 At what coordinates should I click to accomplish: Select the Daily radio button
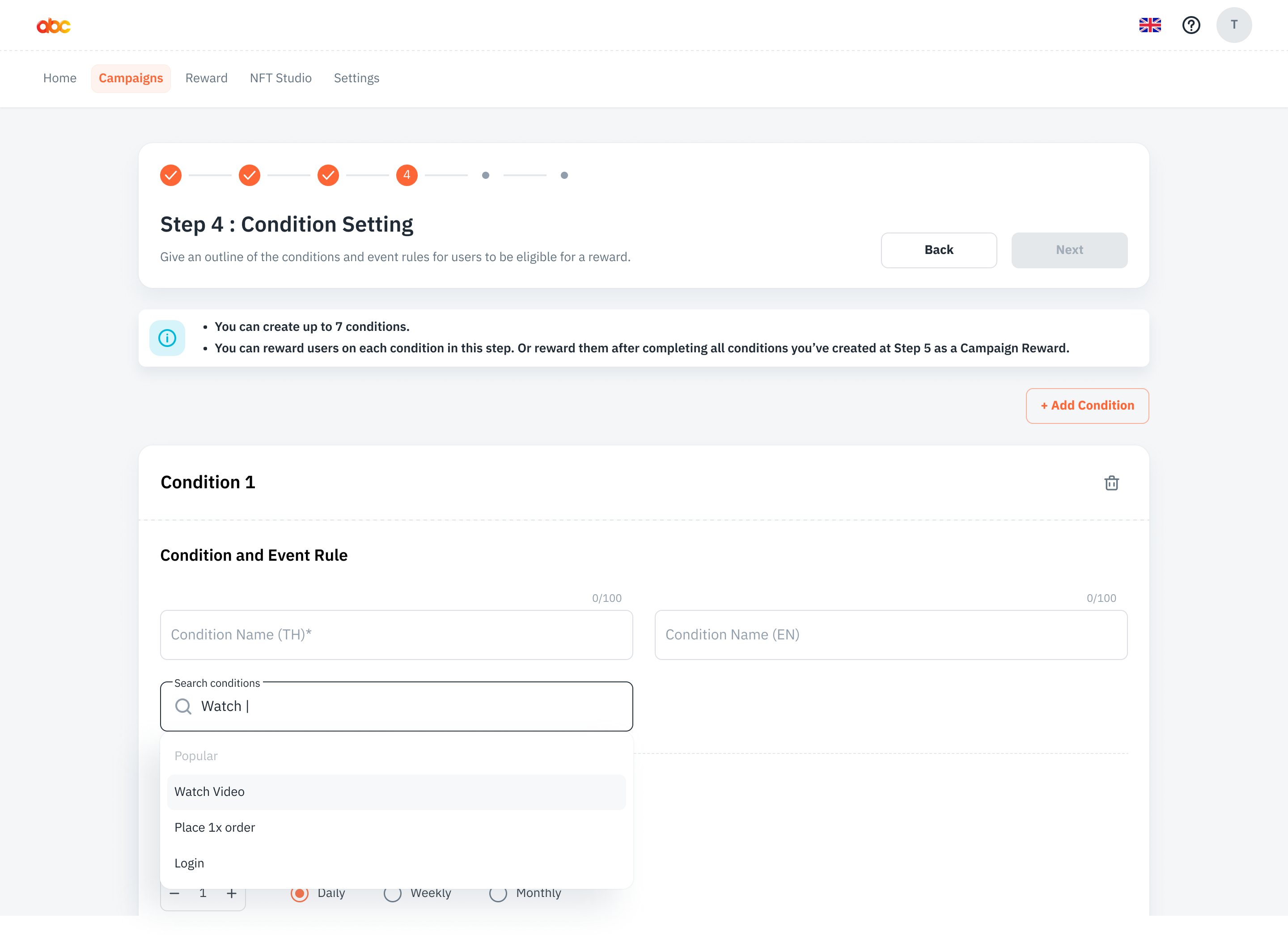(300, 893)
